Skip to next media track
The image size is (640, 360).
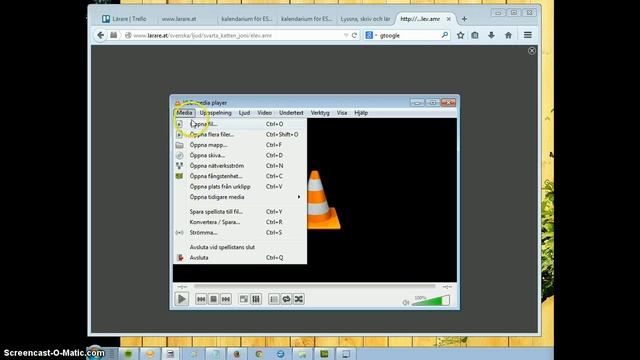point(226,299)
